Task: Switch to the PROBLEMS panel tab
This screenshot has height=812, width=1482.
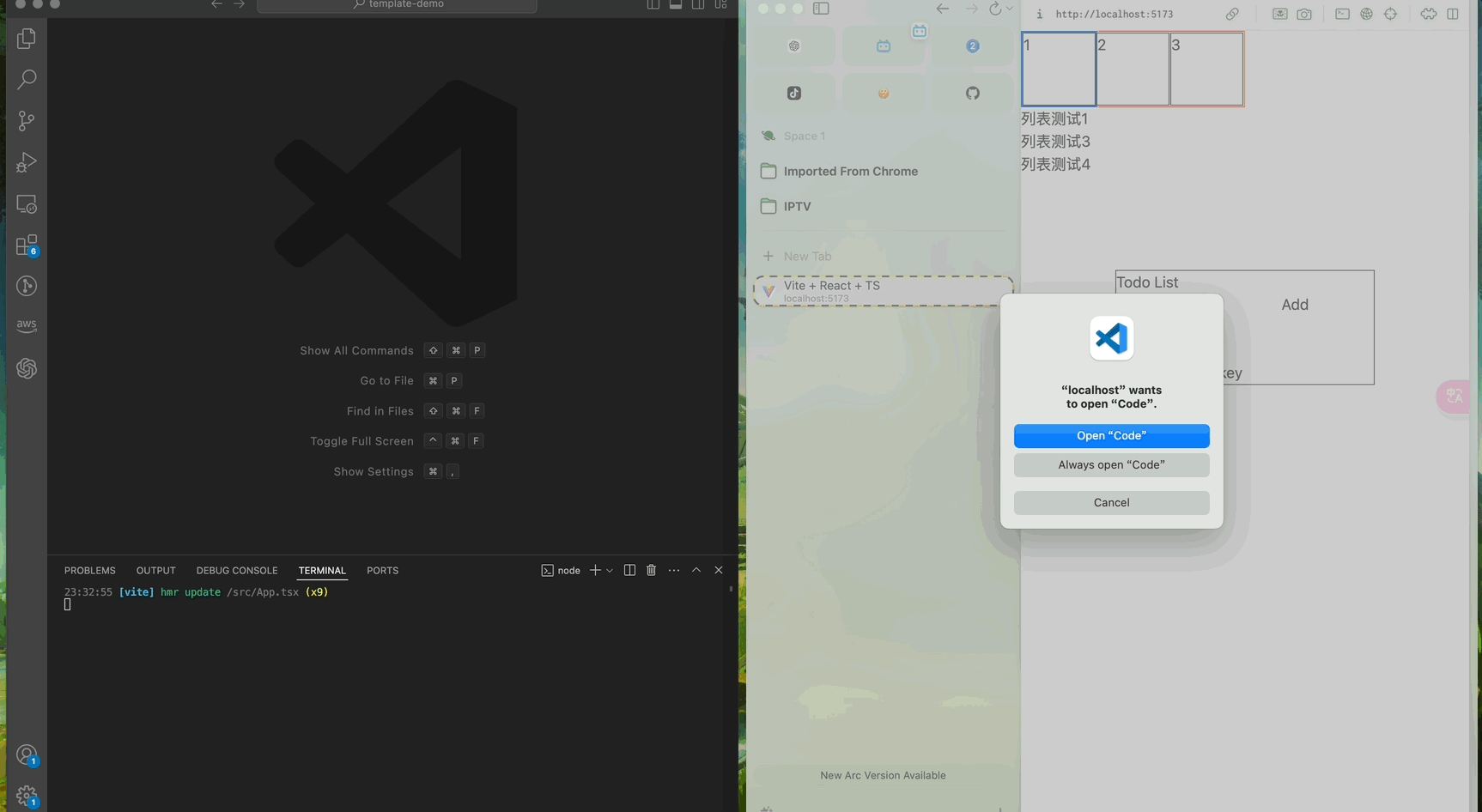Action: [x=90, y=571]
